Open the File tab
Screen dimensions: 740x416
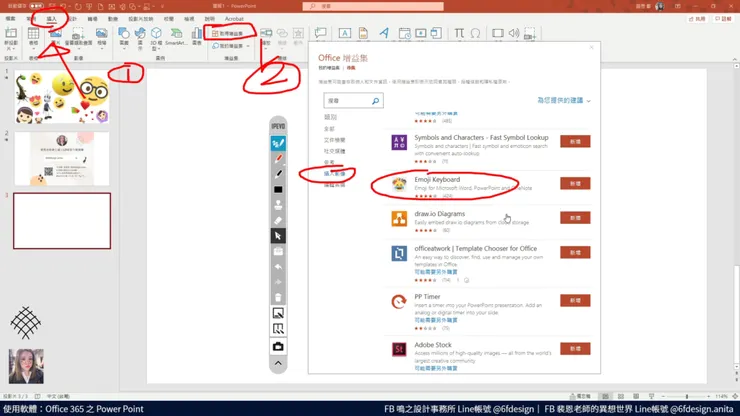pyautogui.click(x=10, y=19)
